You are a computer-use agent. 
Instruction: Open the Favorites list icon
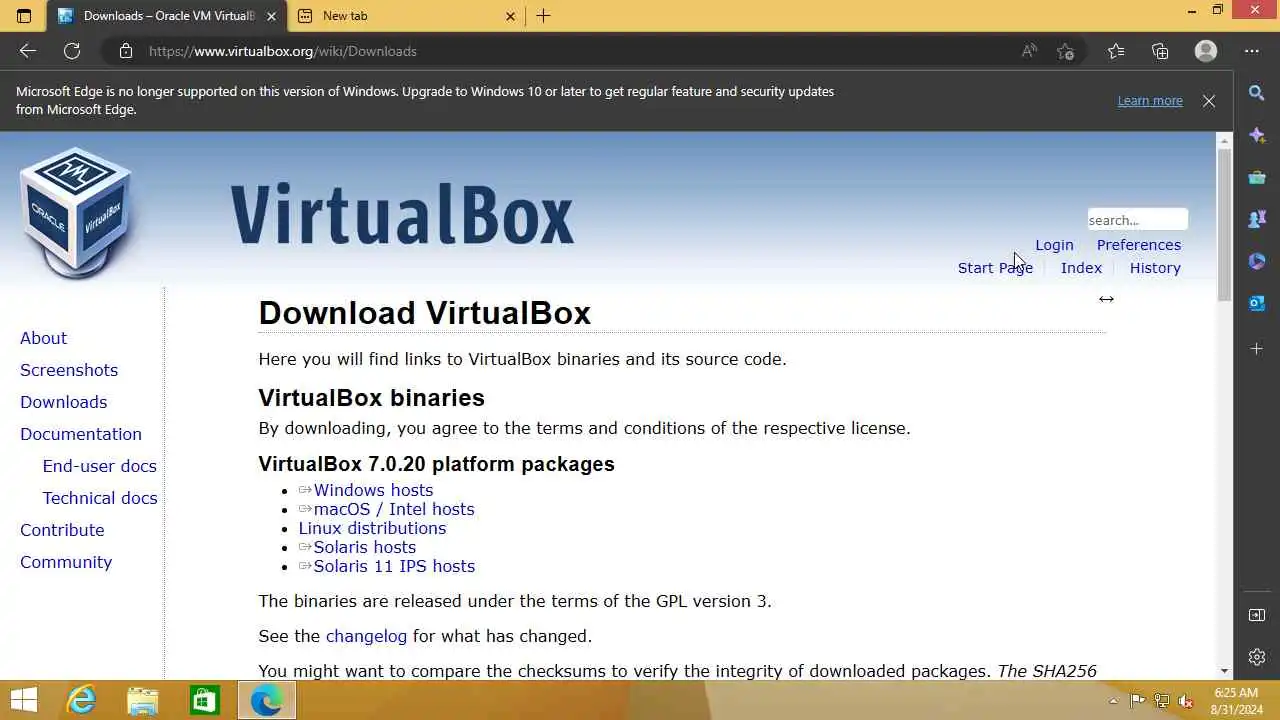(1116, 51)
